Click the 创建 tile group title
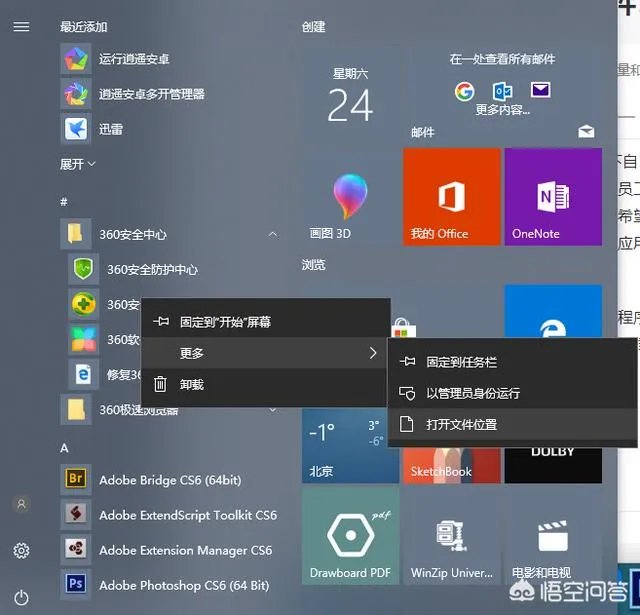 (x=313, y=27)
